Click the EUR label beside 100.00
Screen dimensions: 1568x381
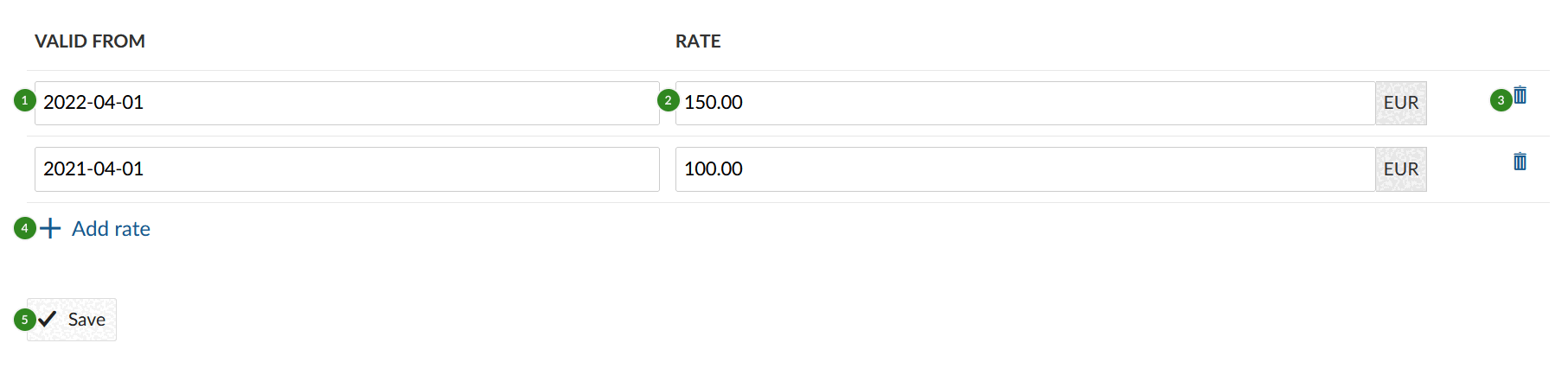[1400, 169]
